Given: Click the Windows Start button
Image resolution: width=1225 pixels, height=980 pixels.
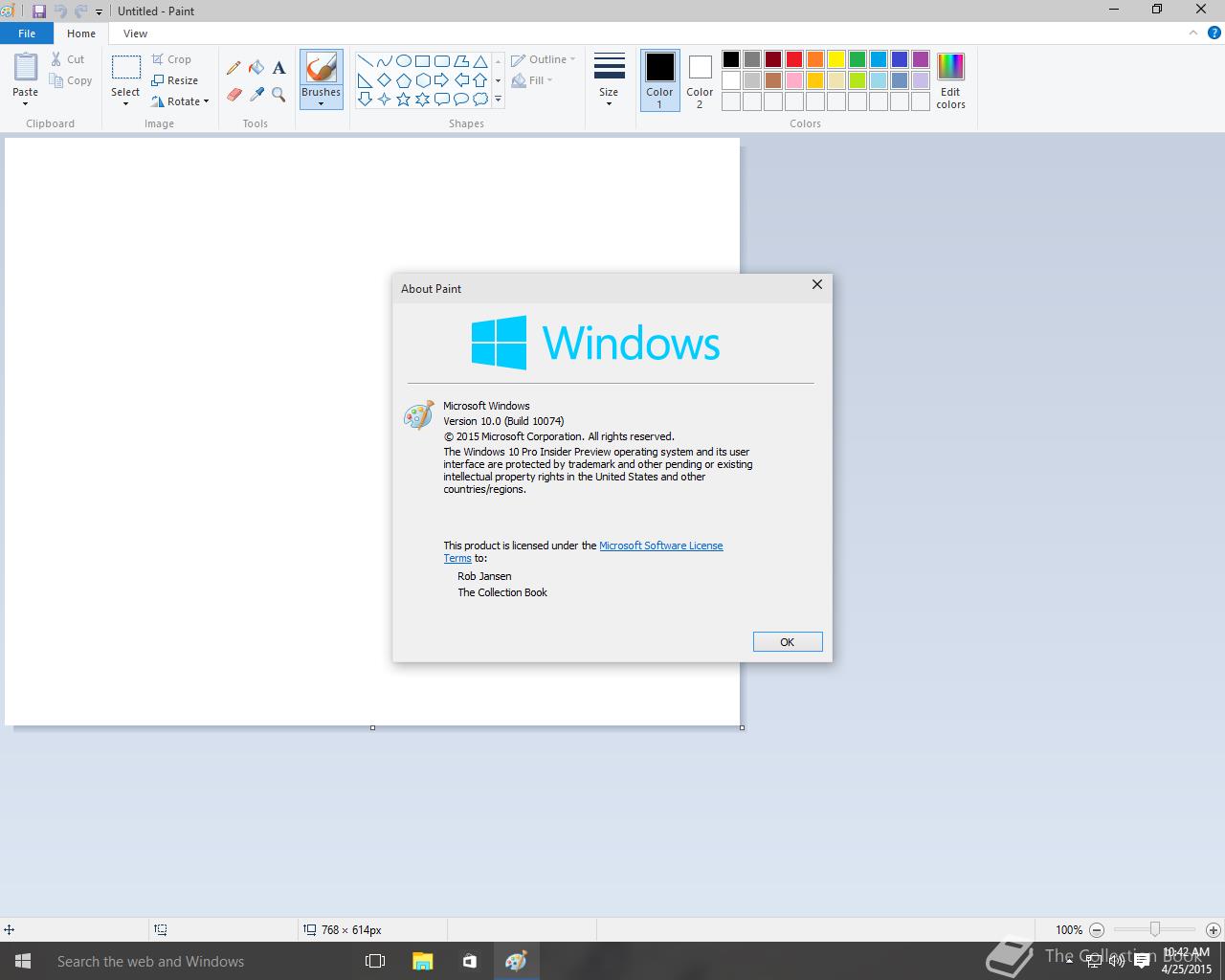Looking at the screenshot, I should pos(23,961).
